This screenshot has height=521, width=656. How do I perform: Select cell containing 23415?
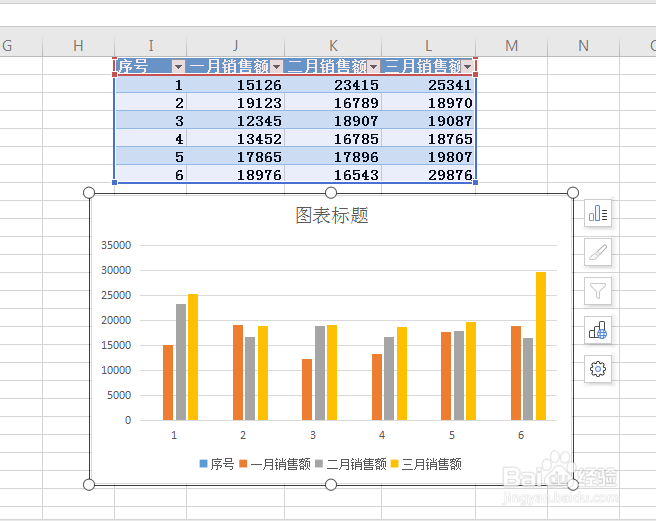pos(333,85)
